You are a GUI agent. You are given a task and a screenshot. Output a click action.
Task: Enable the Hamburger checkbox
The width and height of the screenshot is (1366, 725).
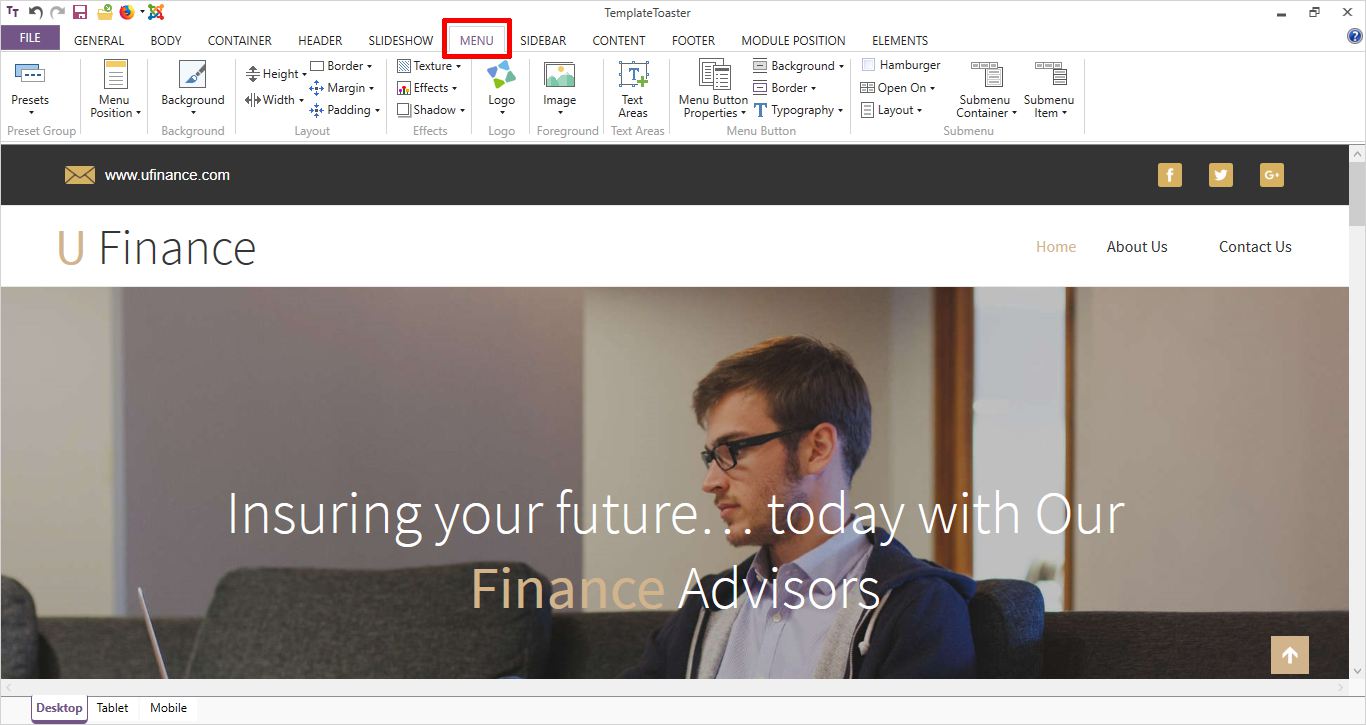[x=869, y=65]
